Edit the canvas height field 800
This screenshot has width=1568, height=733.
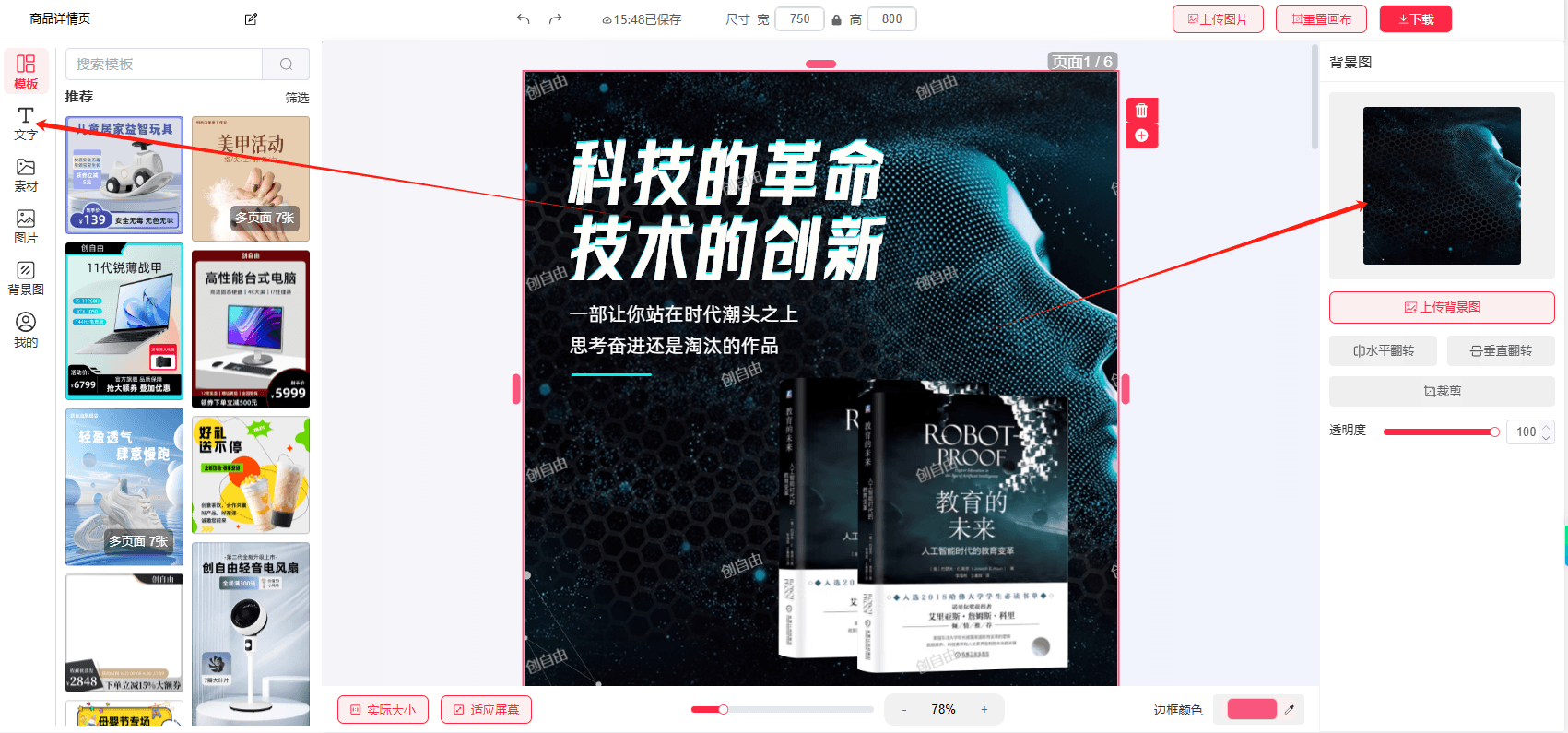(891, 19)
